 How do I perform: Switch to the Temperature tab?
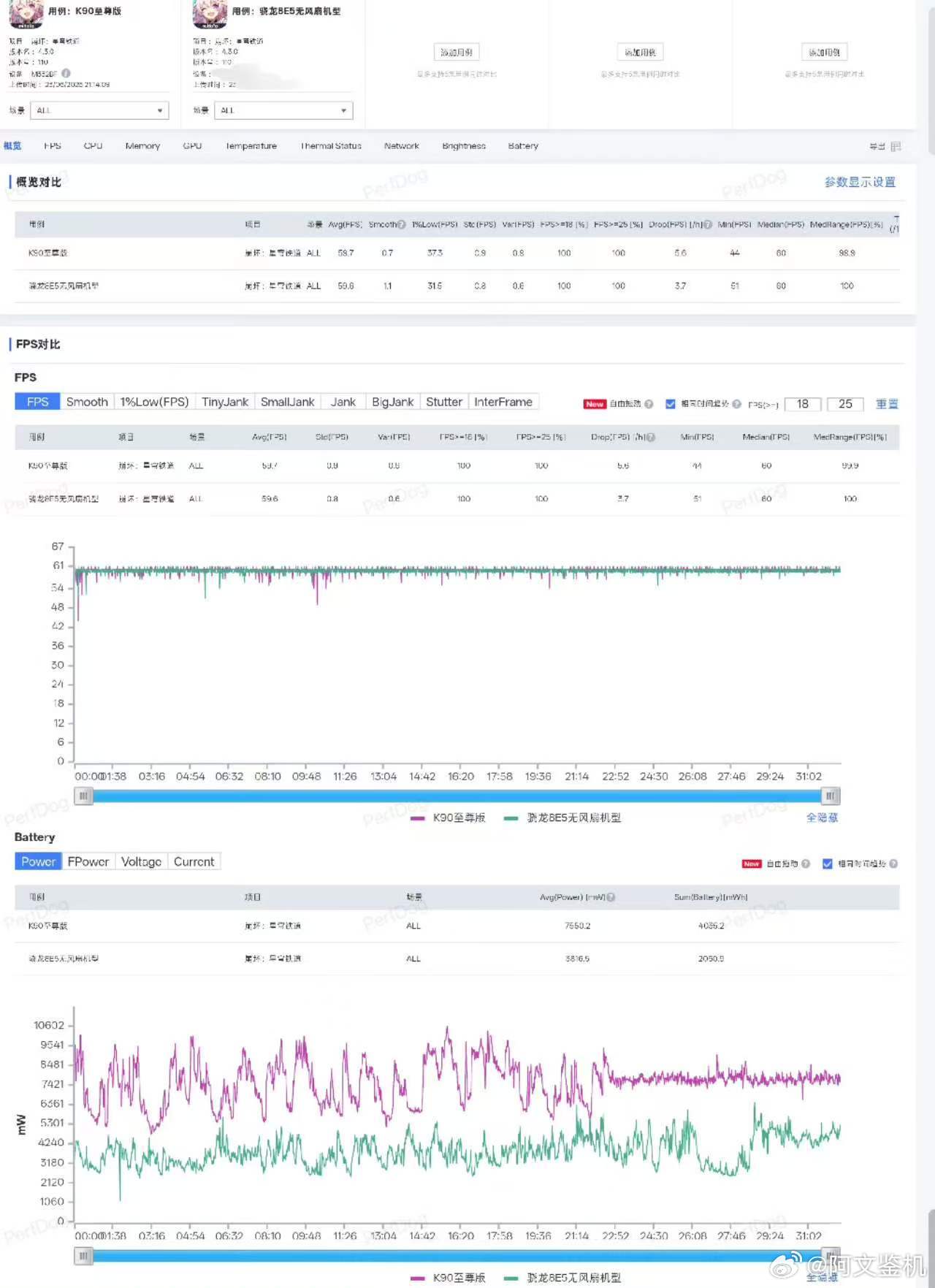tap(251, 146)
